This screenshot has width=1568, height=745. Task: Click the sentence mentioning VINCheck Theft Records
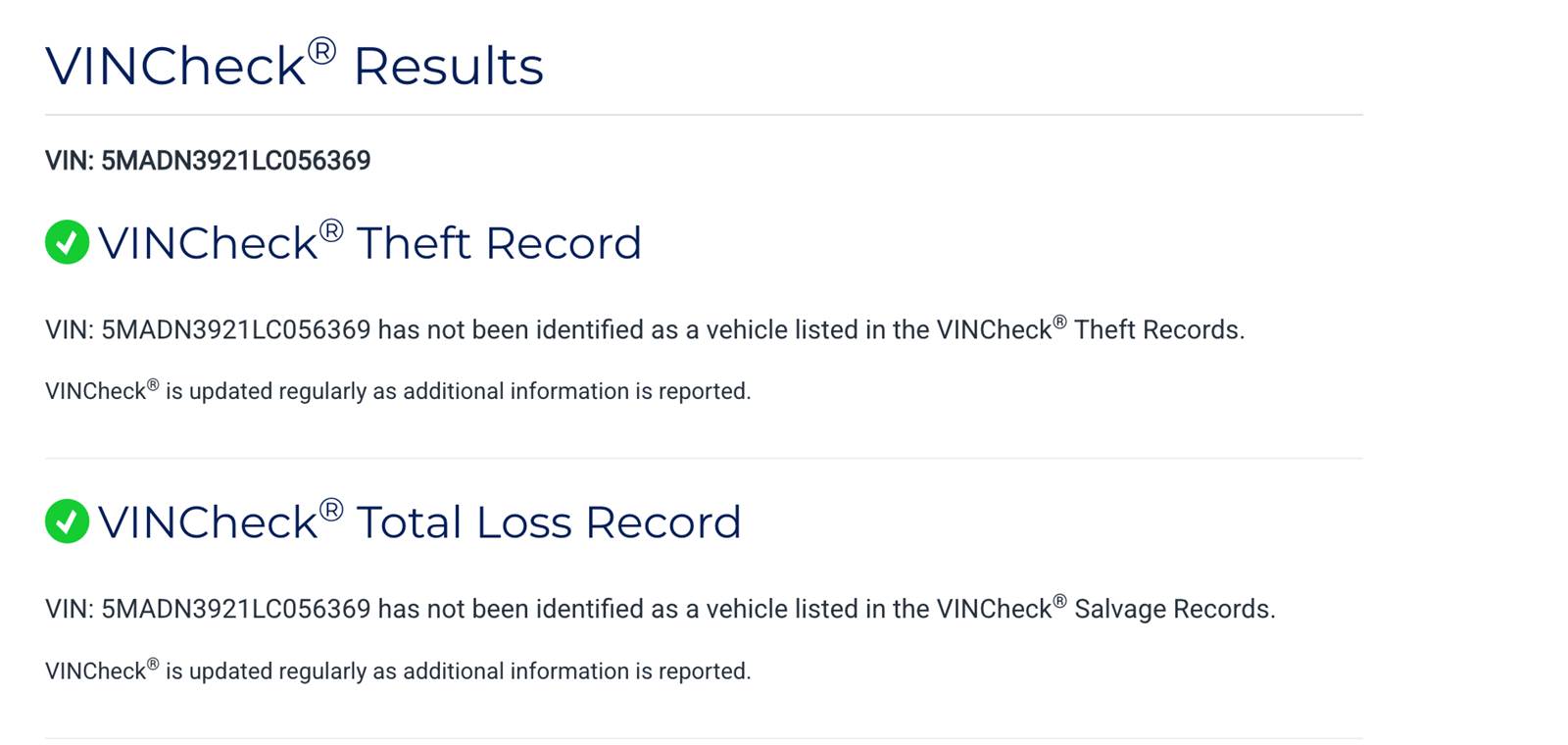tap(645, 329)
